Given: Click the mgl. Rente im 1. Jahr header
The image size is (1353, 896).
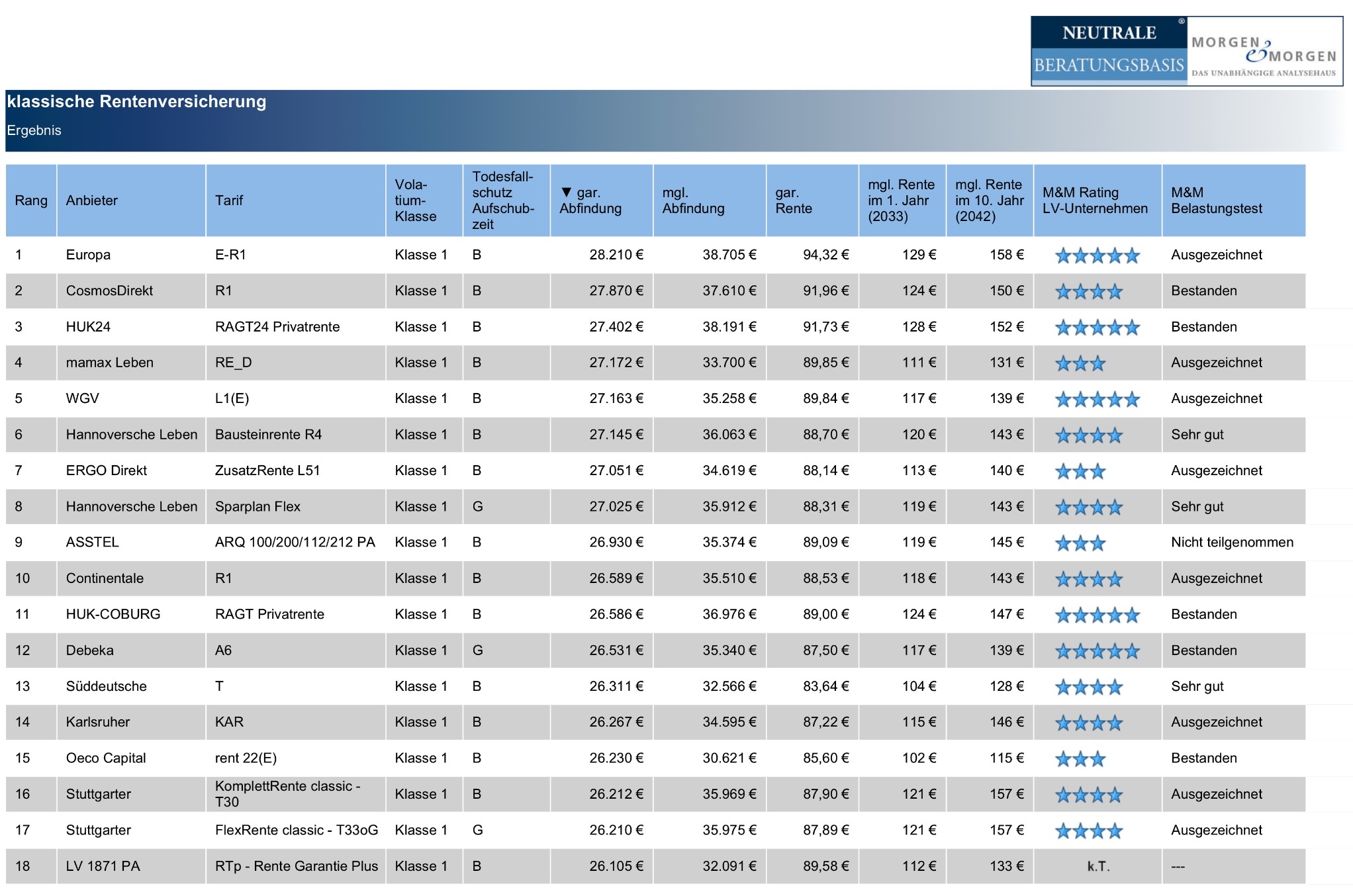Looking at the screenshot, I should point(903,201).
